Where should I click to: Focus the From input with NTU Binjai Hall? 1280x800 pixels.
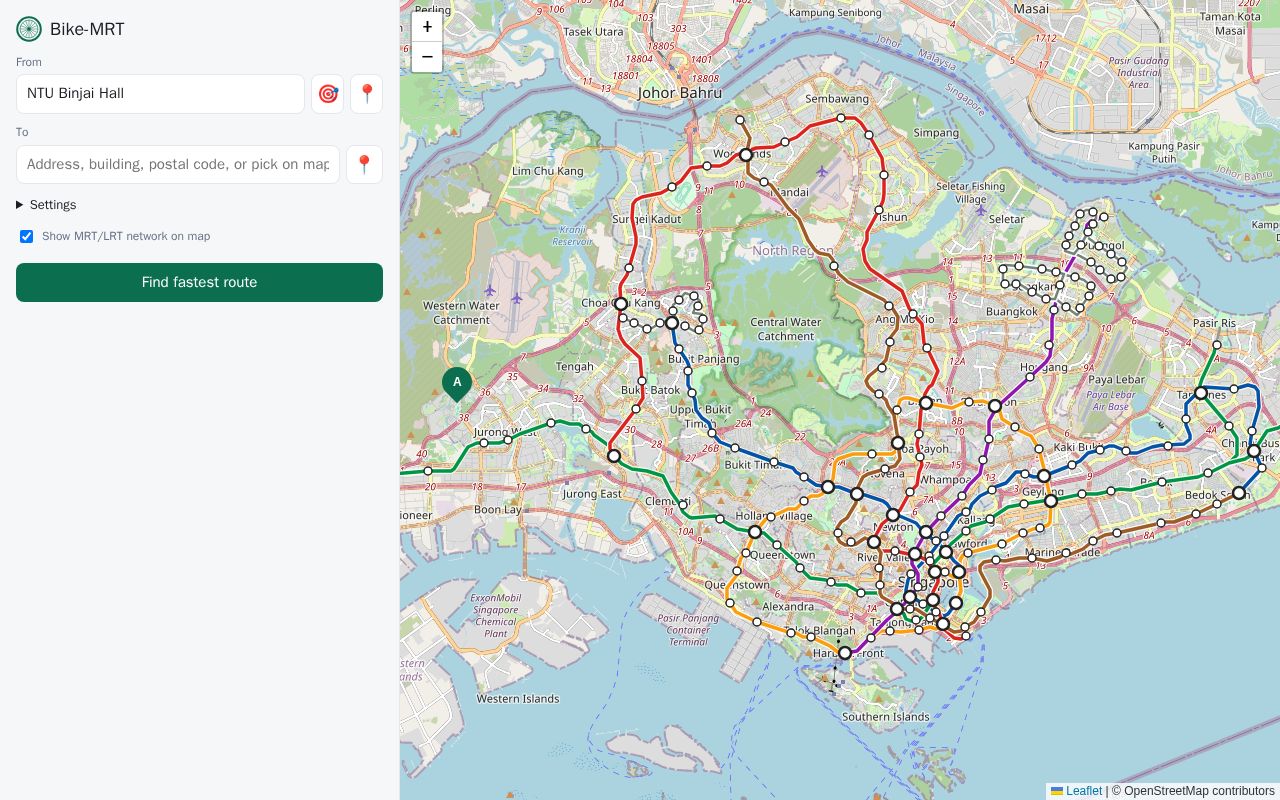click(x=160, y=94)
